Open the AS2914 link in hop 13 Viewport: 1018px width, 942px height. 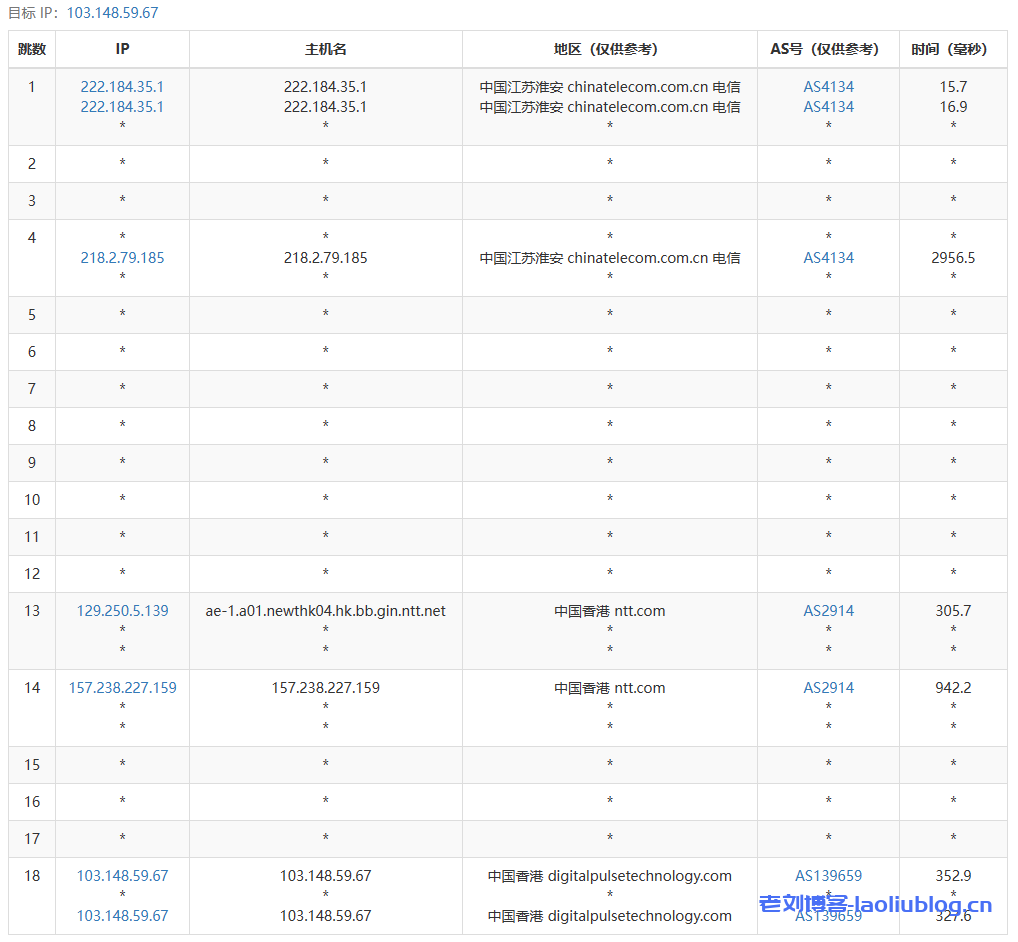coord(828,611)
